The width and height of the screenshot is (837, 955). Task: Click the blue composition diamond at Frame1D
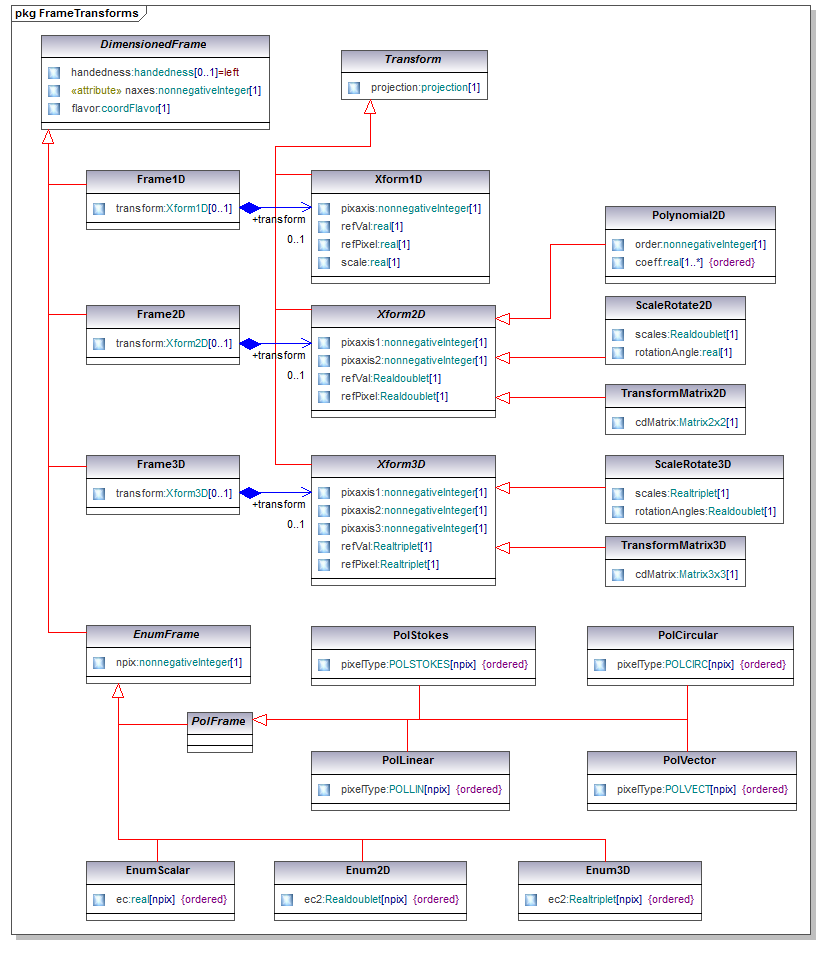click(x=249, y=208)
